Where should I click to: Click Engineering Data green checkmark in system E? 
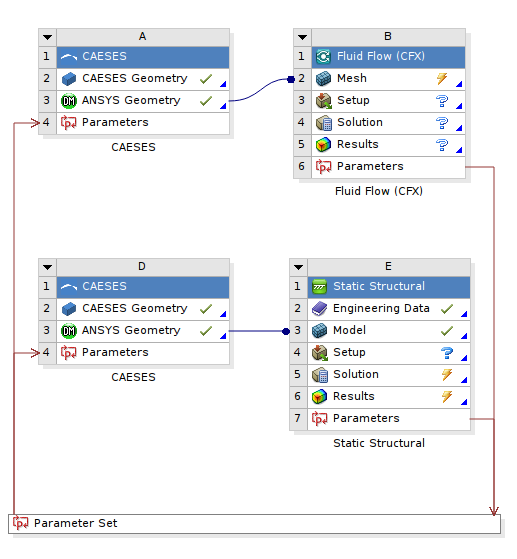(x=447, y=309)
